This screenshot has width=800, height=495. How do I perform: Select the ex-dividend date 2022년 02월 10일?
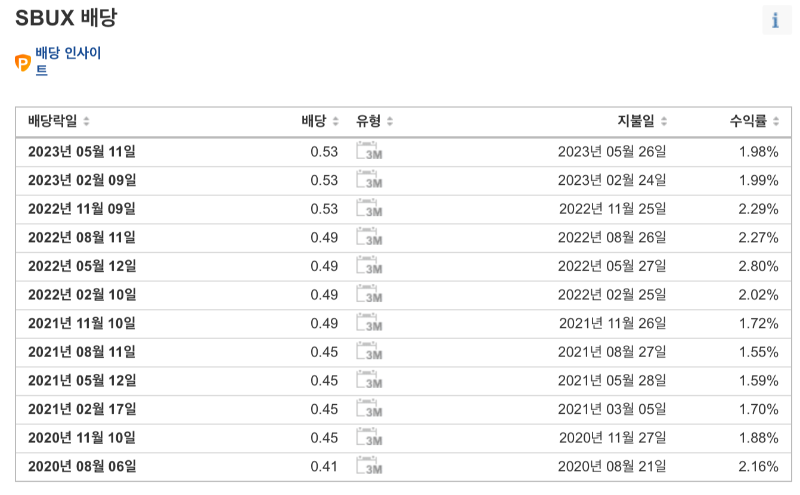coord(82,294)
